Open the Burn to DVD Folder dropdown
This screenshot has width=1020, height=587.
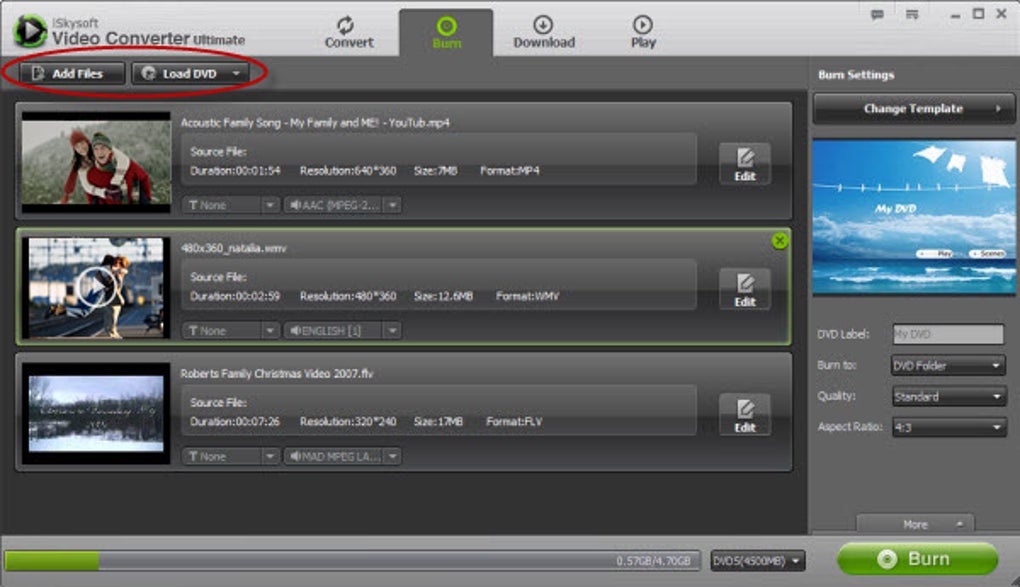click(948, 366)
